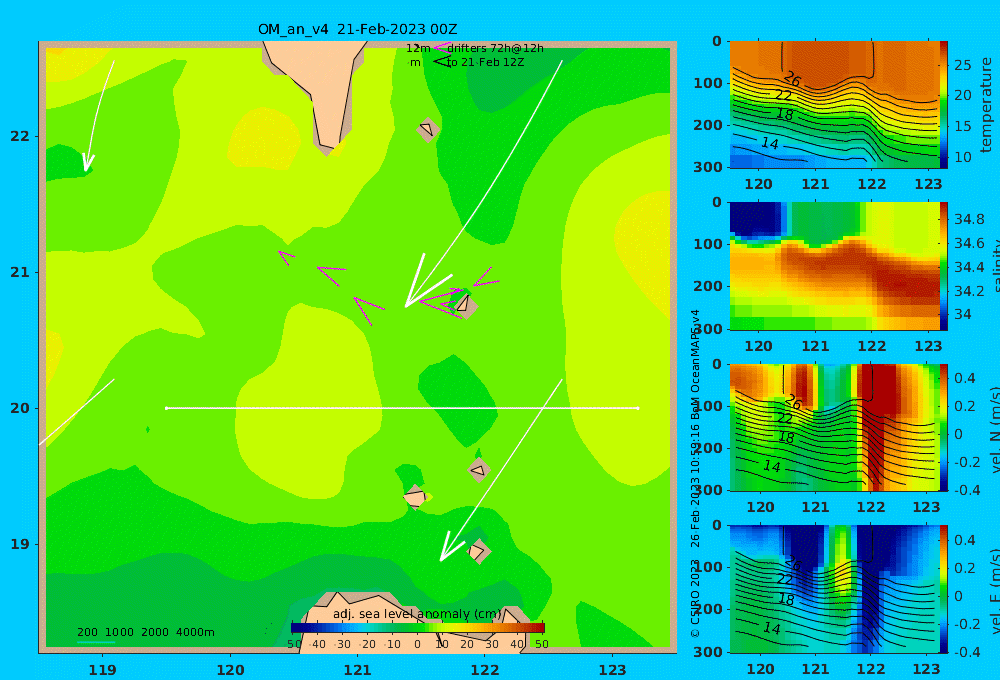Click the map title "OM_an_v4 21-Feb-2023 00Z"
The height and width of the screenshot is (680, 1000).
coord(357,29)
